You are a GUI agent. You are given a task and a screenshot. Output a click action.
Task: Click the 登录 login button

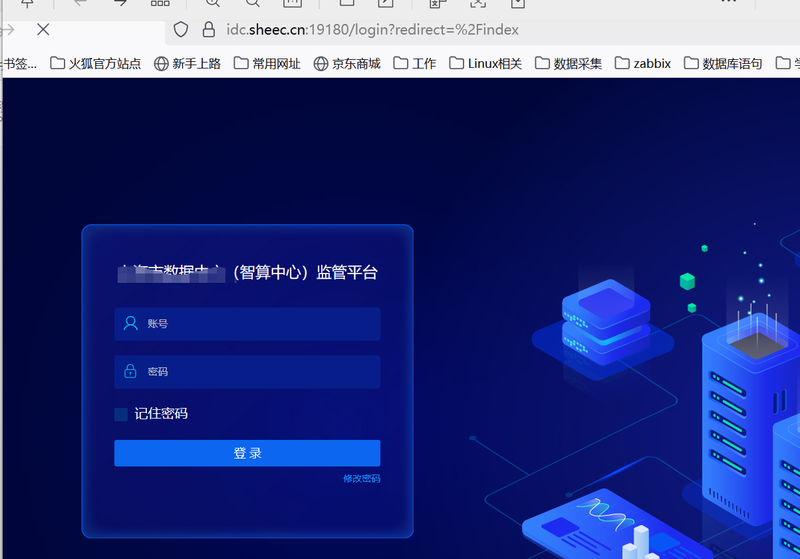tap(247, 453)
